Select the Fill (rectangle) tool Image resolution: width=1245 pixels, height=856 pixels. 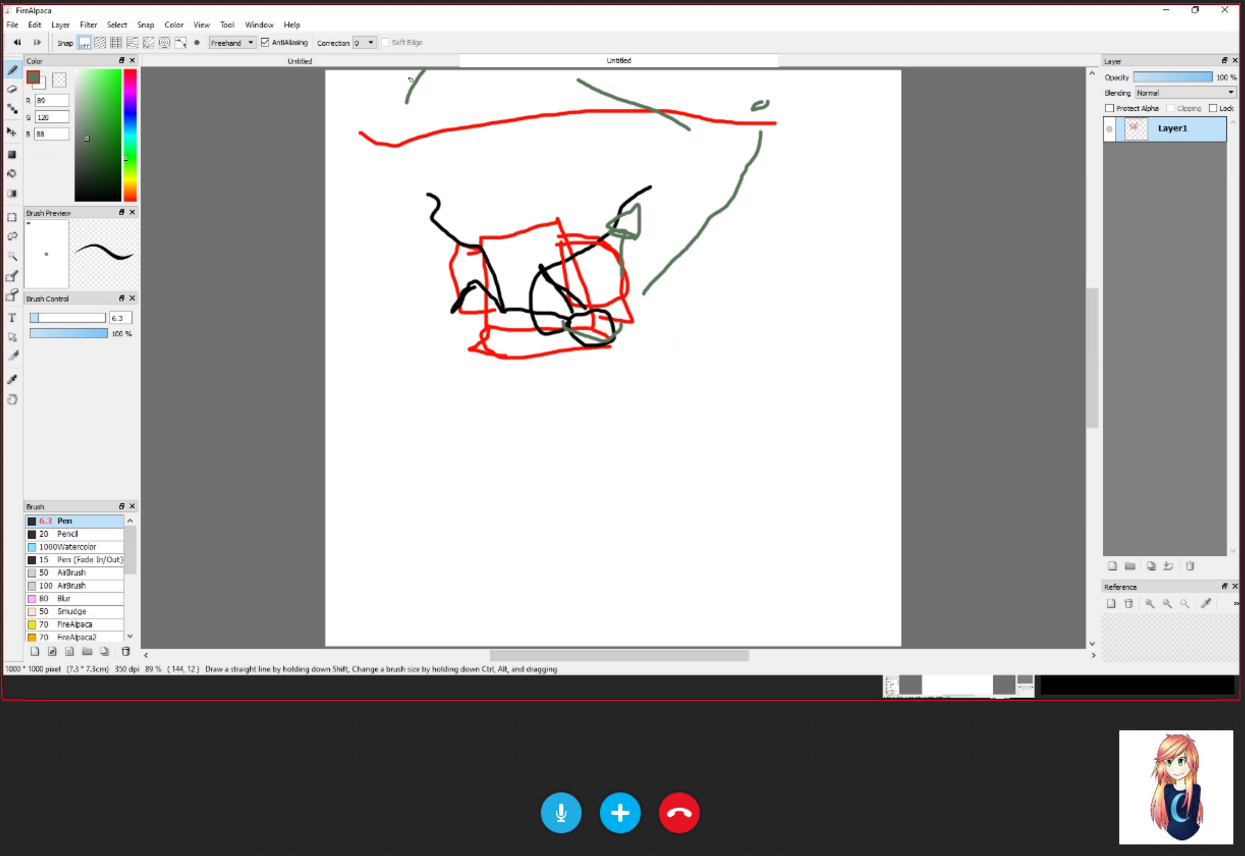coord(12,155)
